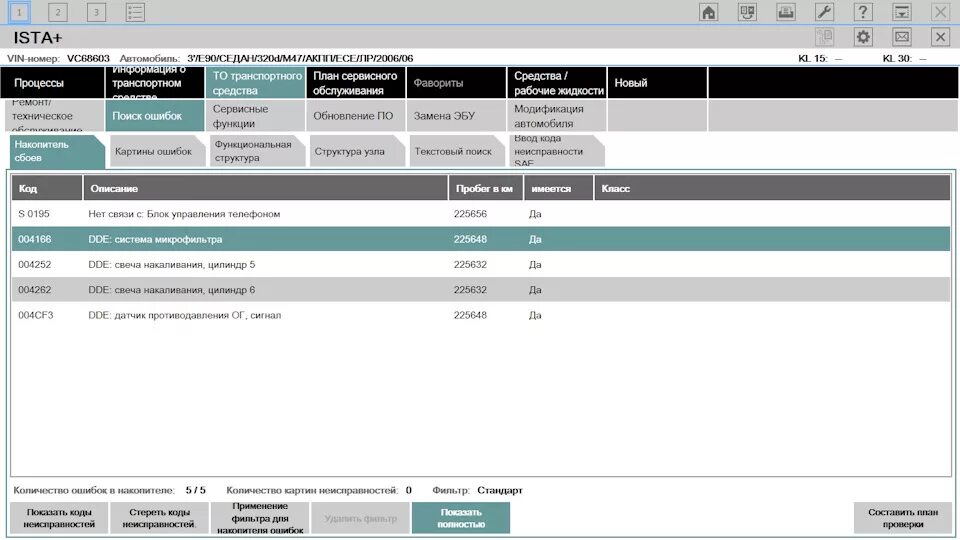This screenshot has width=960, height=540.
Task: Open the help question mark icon
Action: (863, 12)
